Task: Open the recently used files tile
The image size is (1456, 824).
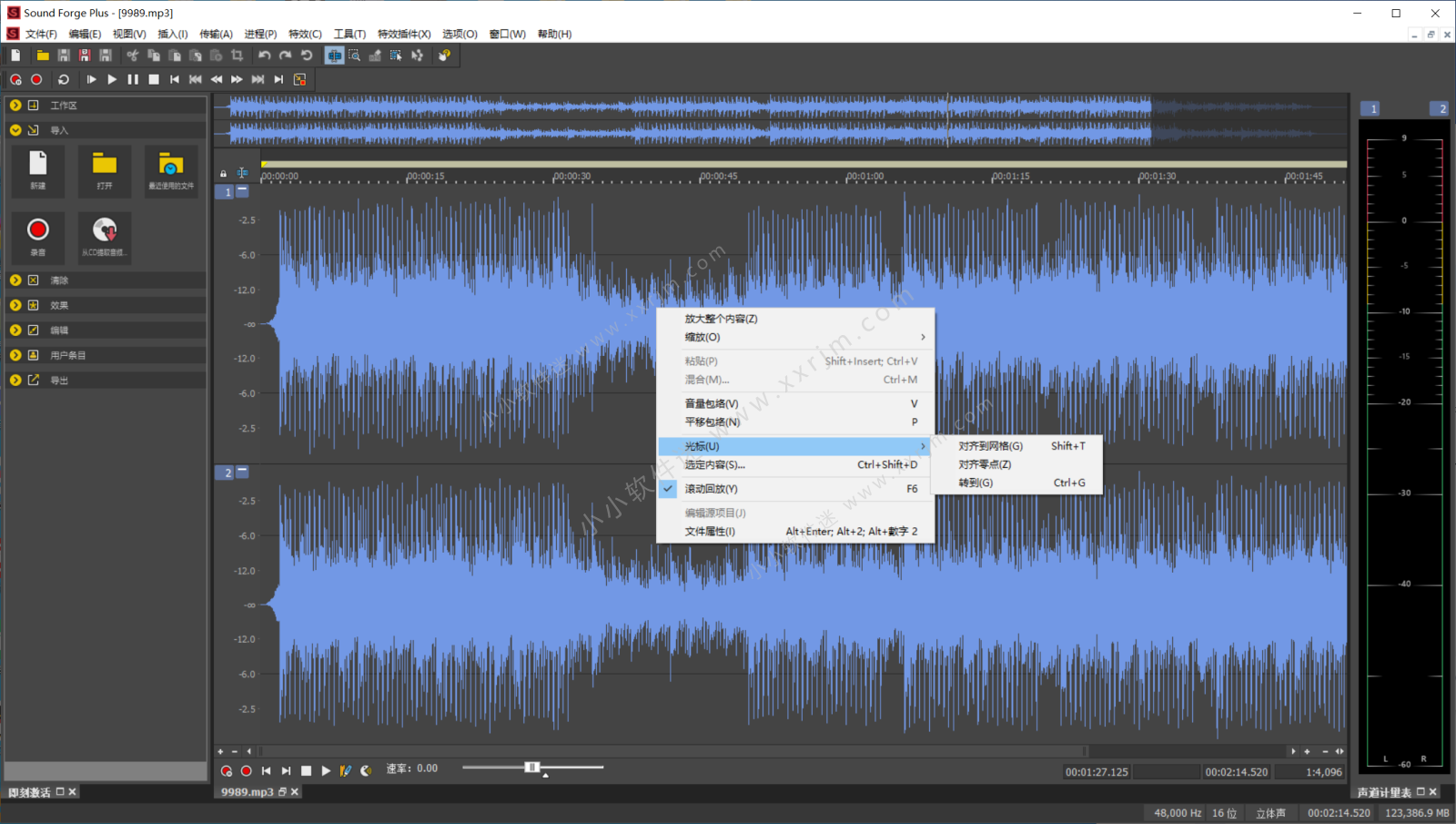Action: coord(171,170)
